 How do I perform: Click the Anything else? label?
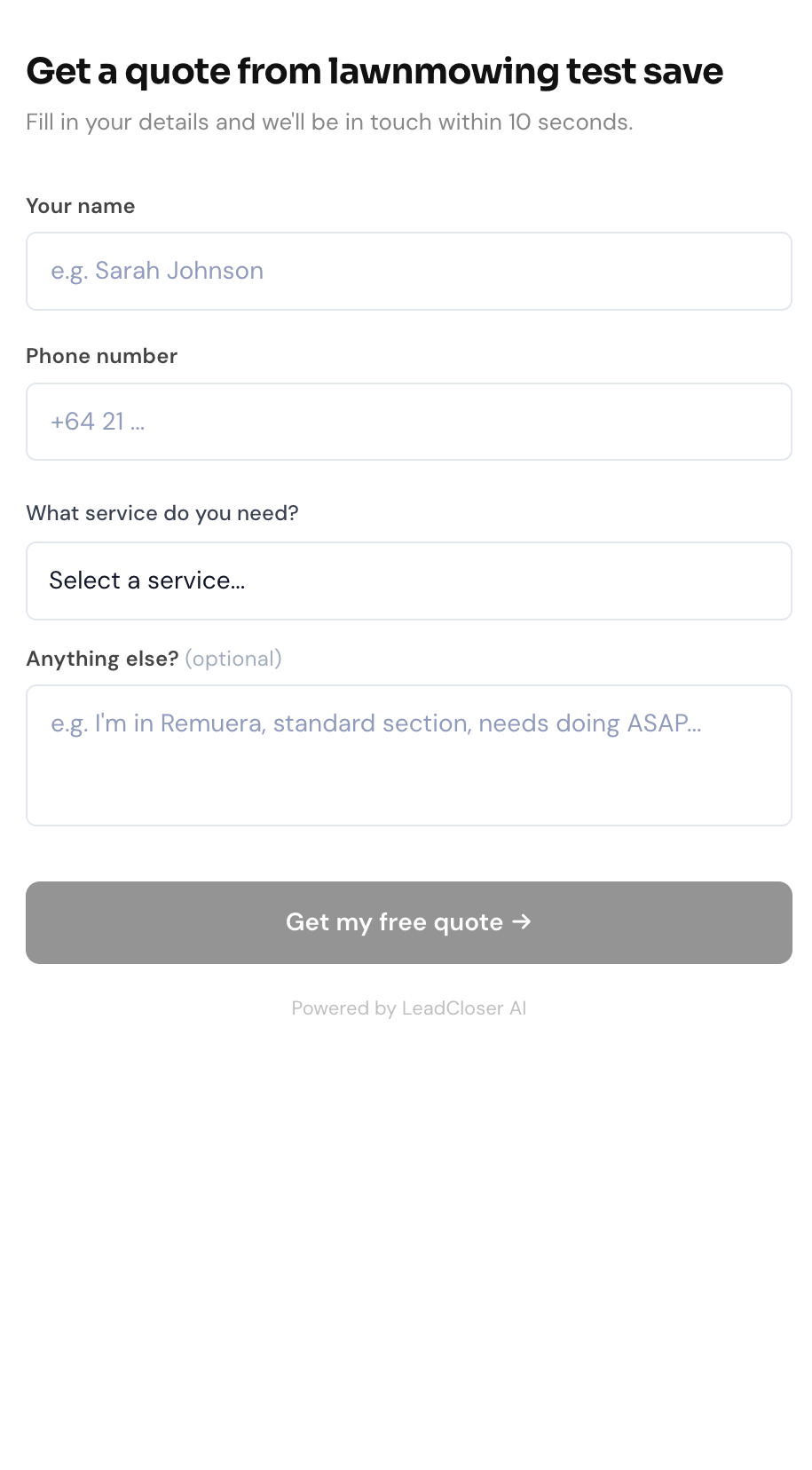(102, 659)
